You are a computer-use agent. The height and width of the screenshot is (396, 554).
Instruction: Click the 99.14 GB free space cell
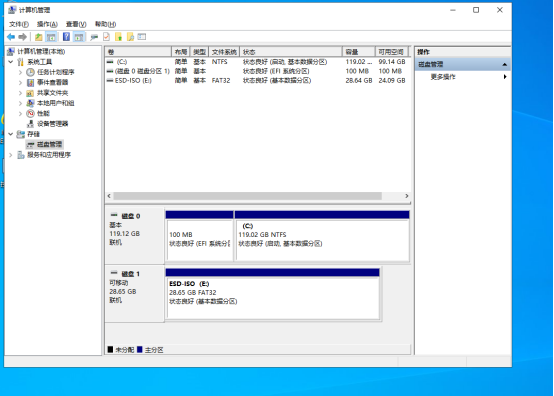392,62
